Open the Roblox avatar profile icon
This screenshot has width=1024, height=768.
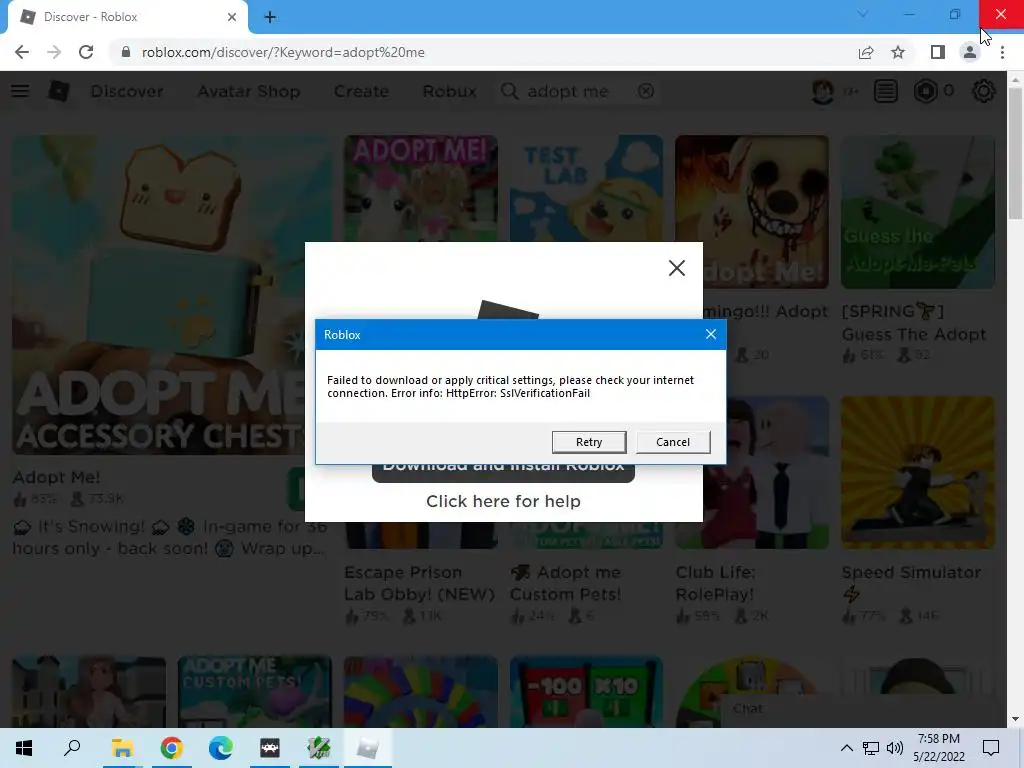click(822, 91)
